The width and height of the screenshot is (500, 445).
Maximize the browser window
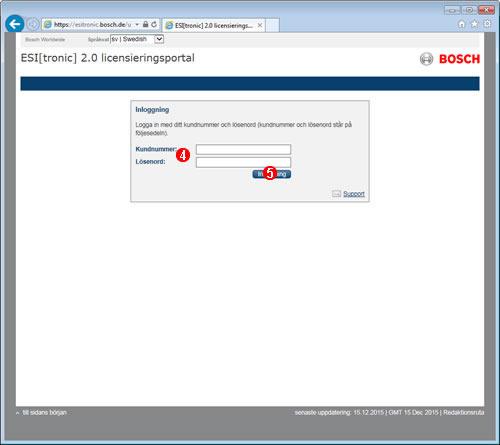pos(469,10)
